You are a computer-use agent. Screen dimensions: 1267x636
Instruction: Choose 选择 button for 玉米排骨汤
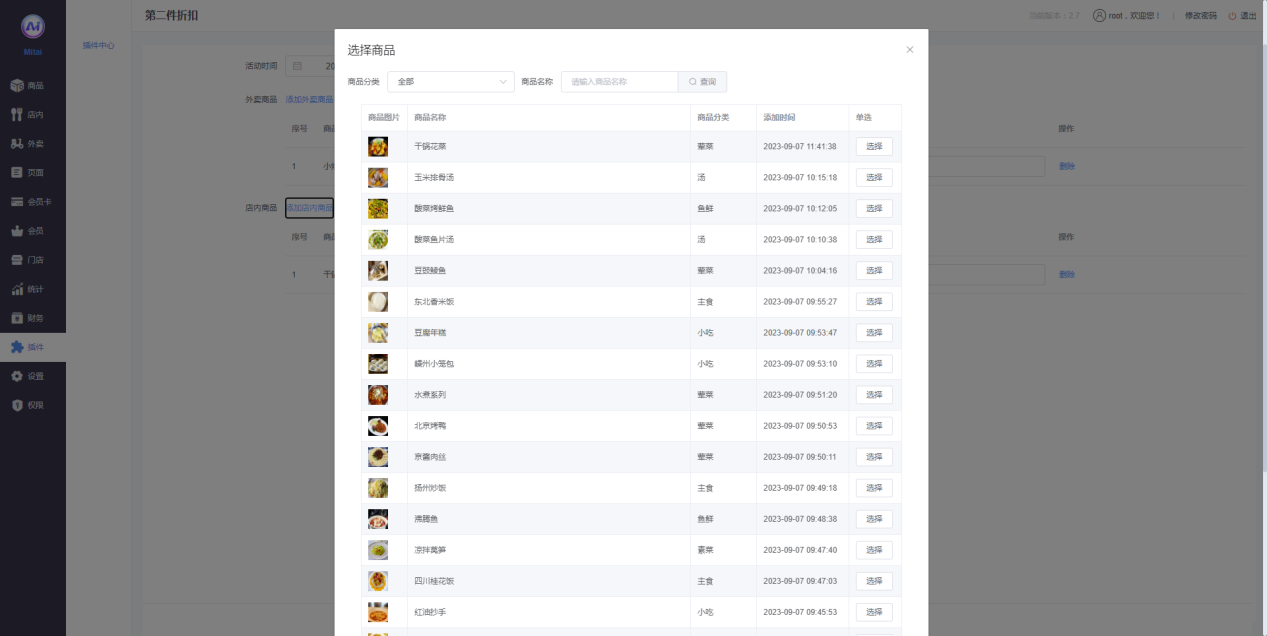[874, 178]
